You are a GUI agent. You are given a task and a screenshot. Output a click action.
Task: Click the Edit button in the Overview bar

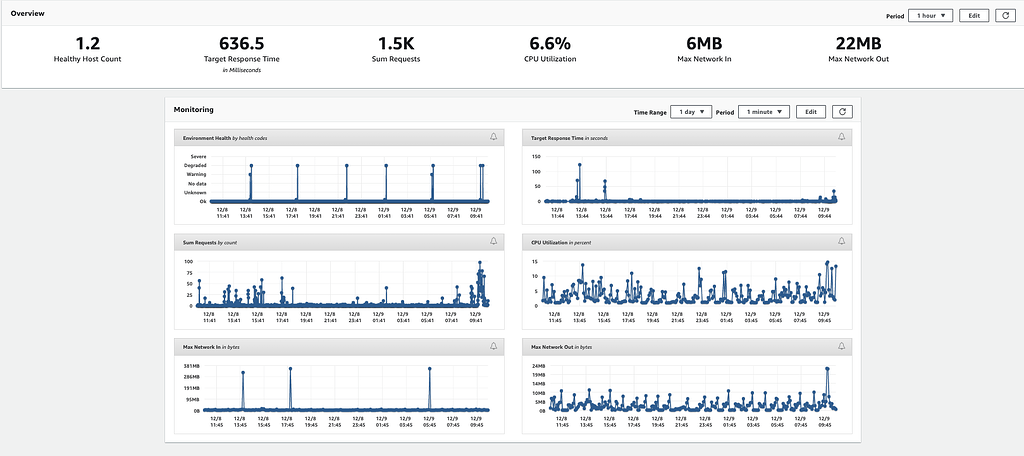(973, 16)
